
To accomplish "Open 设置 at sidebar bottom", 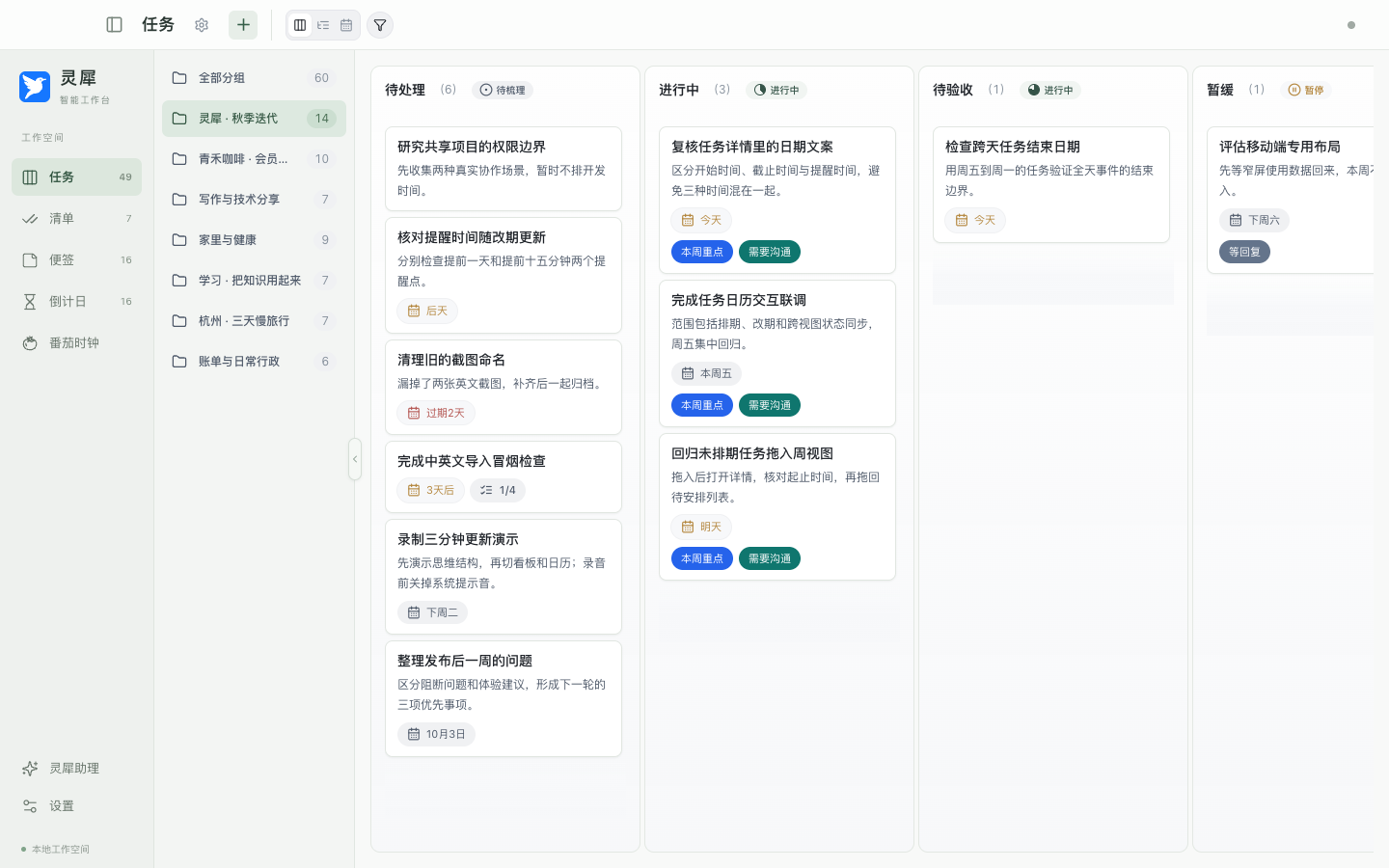I will tap(76, 805).
